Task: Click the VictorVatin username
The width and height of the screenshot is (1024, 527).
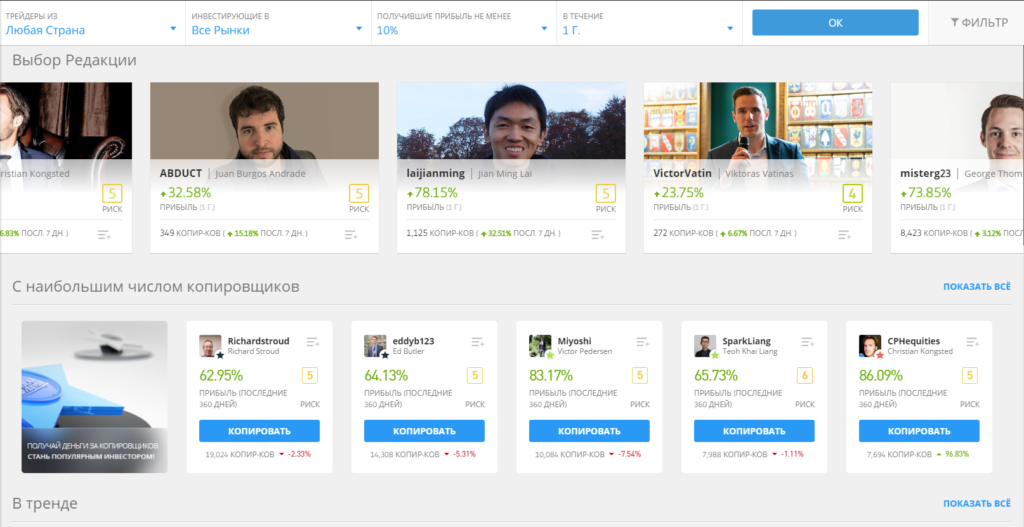Action: tap(682, 174)
